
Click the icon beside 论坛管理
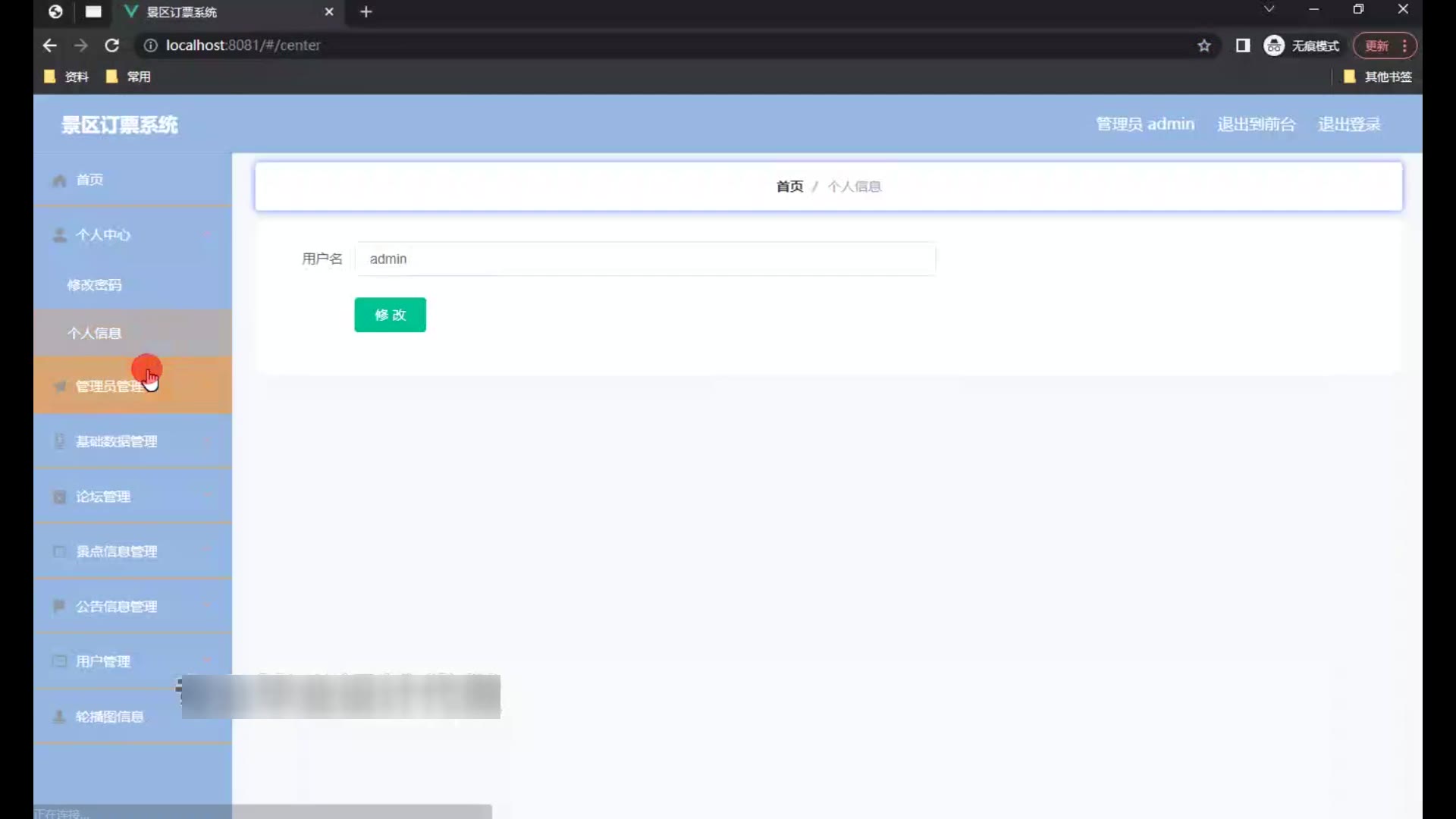pyautogui.click(x=59, y=497)
